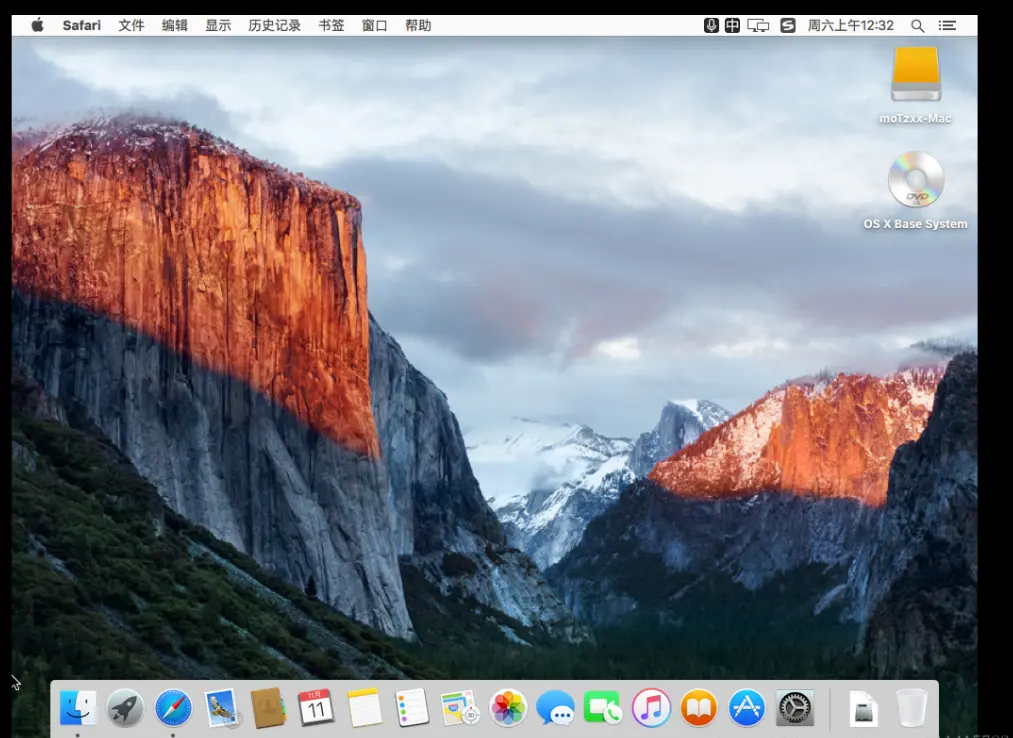This screenshot has height=738, width=1013.
Task: Open the 书签 menu
Action: (331, 25)
